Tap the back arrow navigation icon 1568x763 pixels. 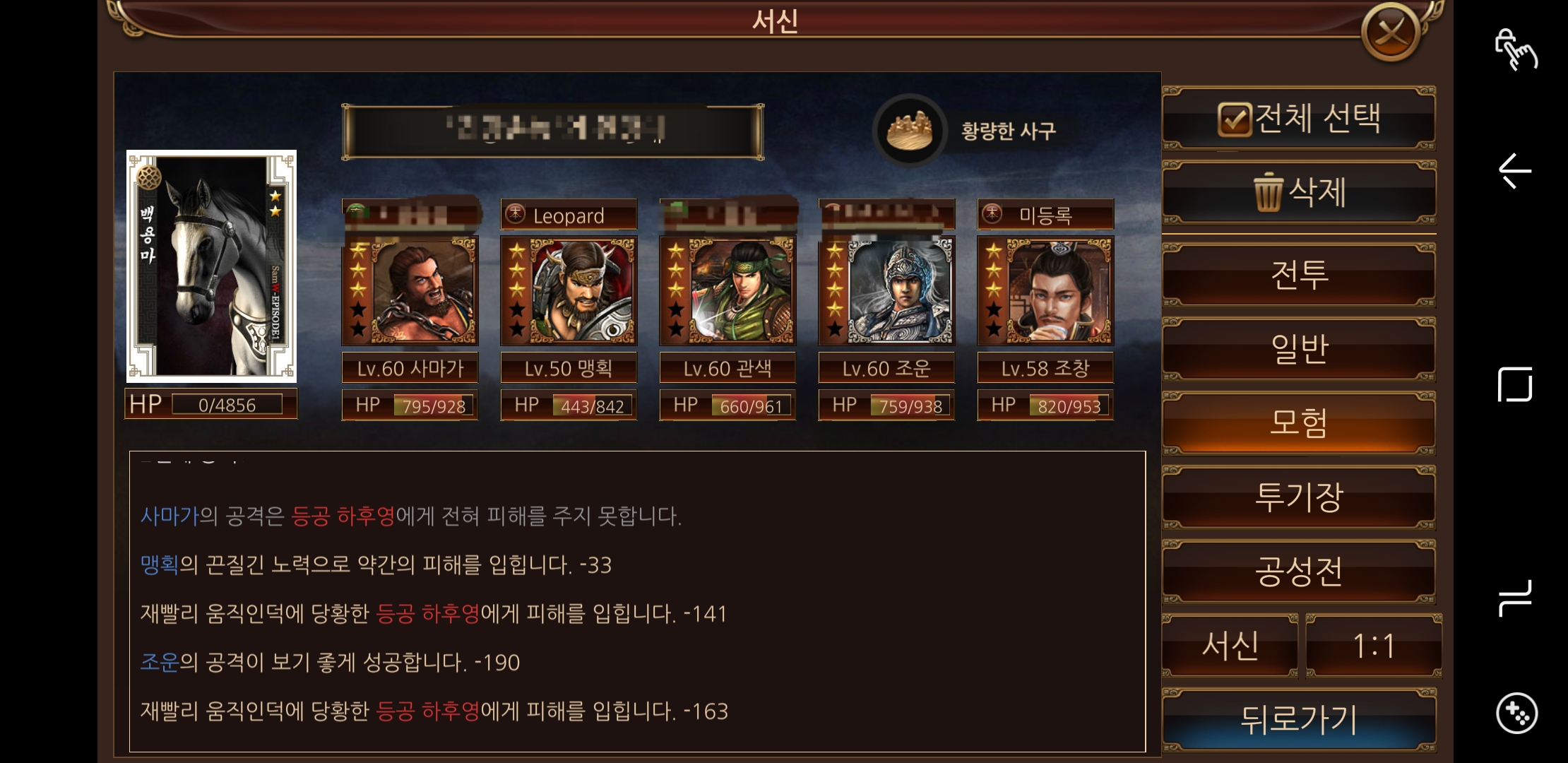click(x=1514, y=171)
